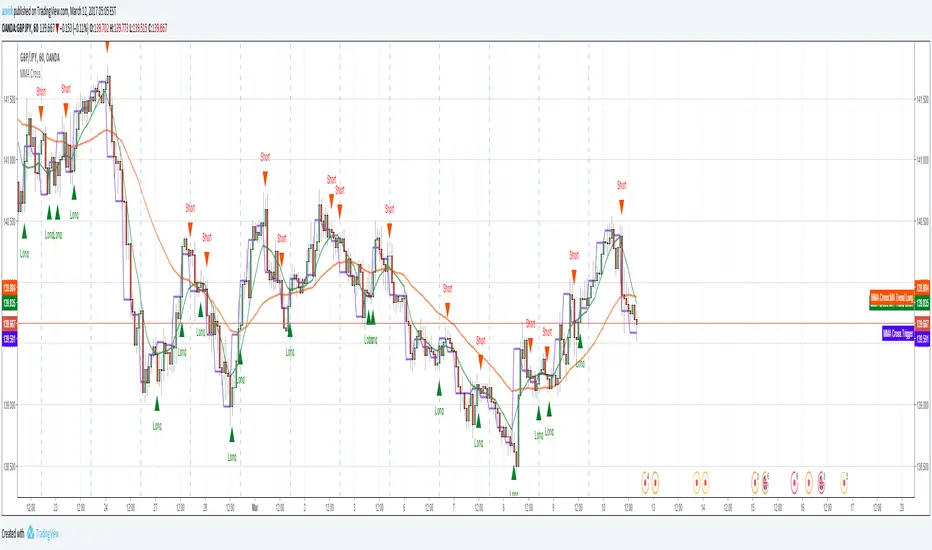Click the "MMA Cross" indicator legend label
This screenshot has height=550, width=932.
pos(30,74)
